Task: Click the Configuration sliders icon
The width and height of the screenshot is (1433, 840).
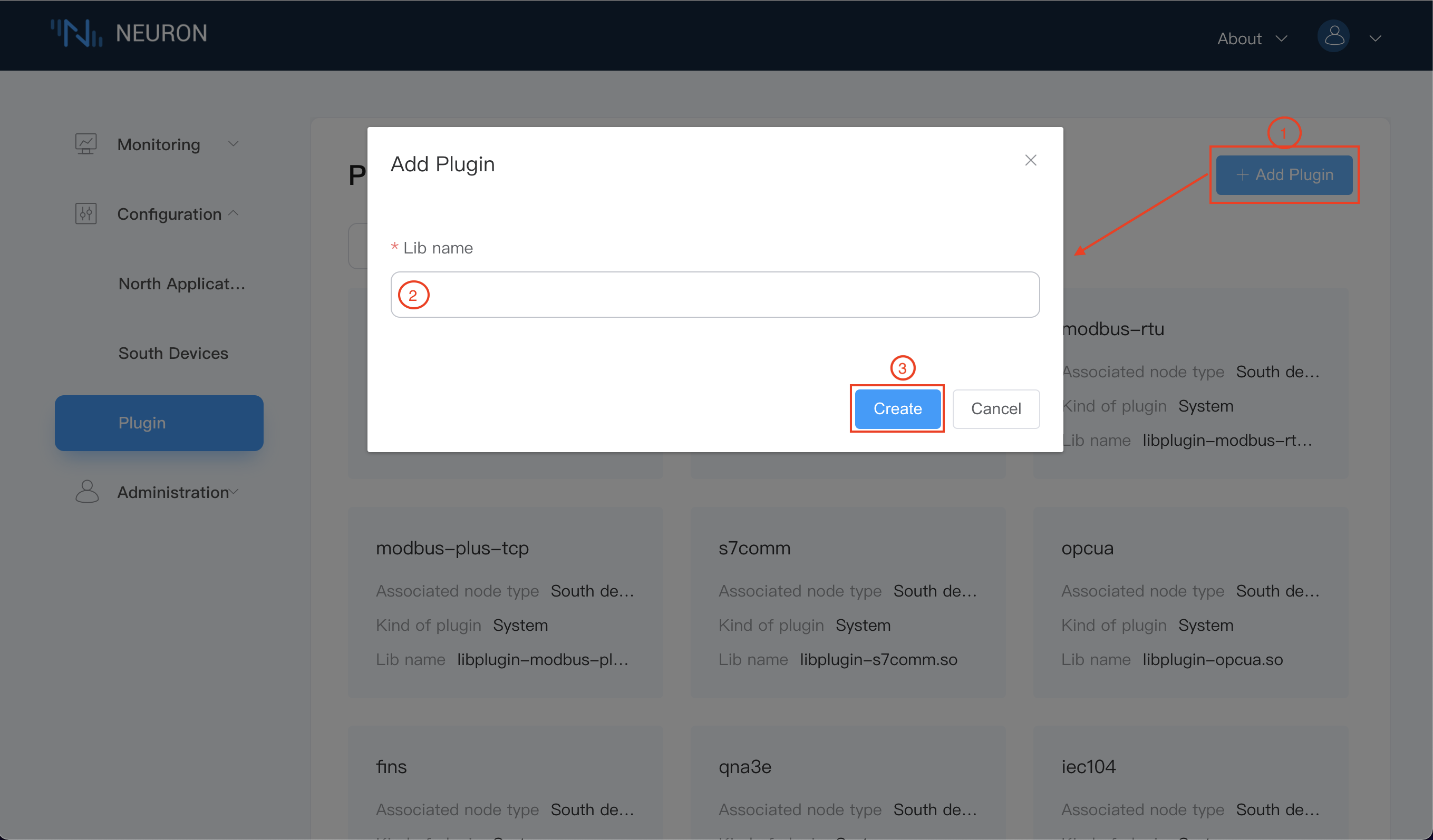Action: point(86,214)
